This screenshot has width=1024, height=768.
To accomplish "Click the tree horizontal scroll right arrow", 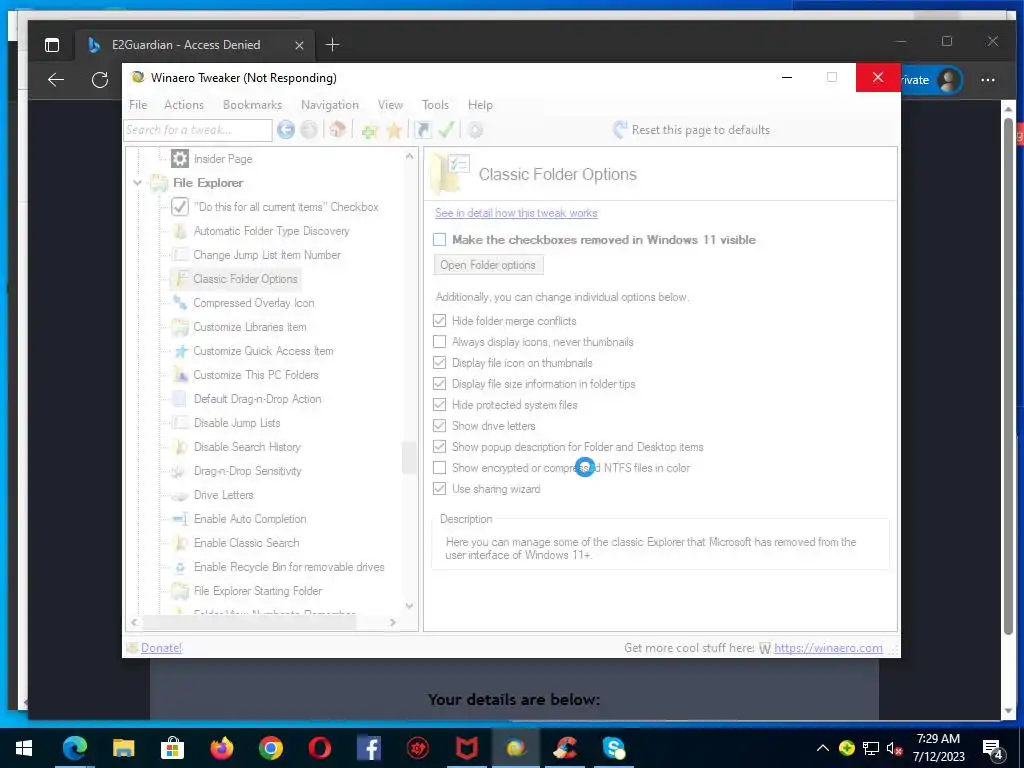I will (x=392, y=622).
